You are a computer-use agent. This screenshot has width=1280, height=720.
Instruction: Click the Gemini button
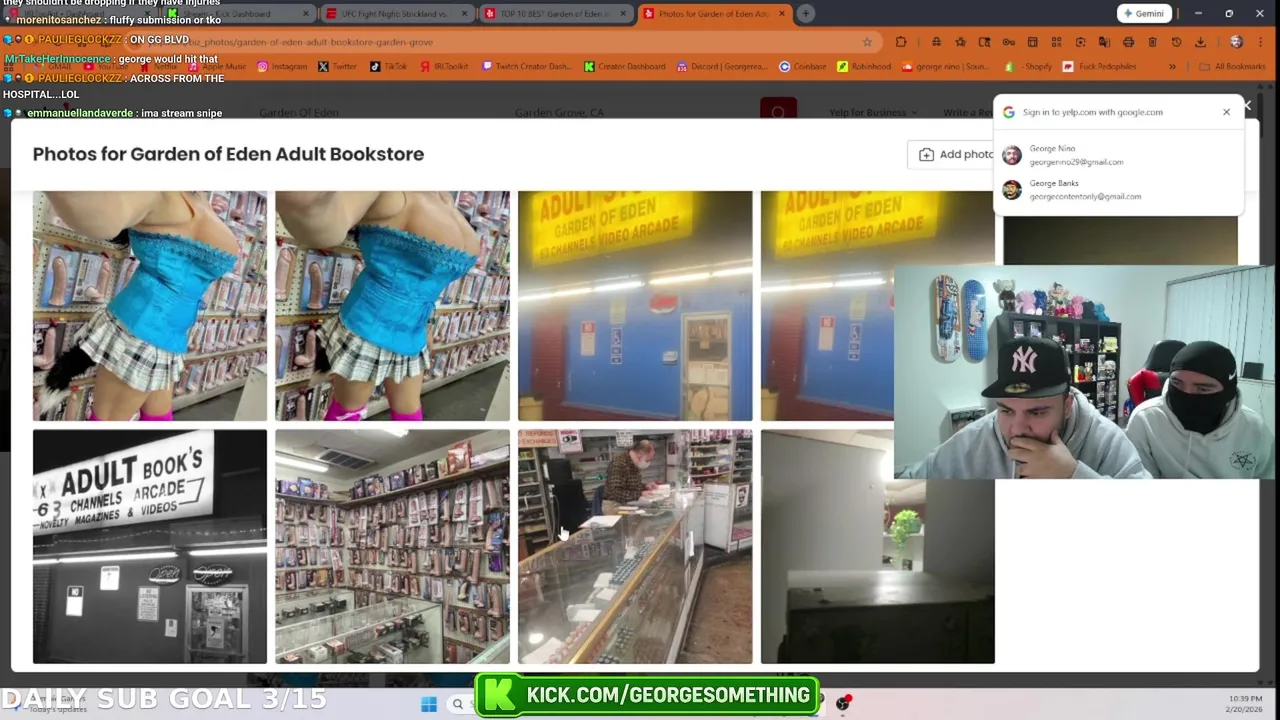click(1144, 14)
